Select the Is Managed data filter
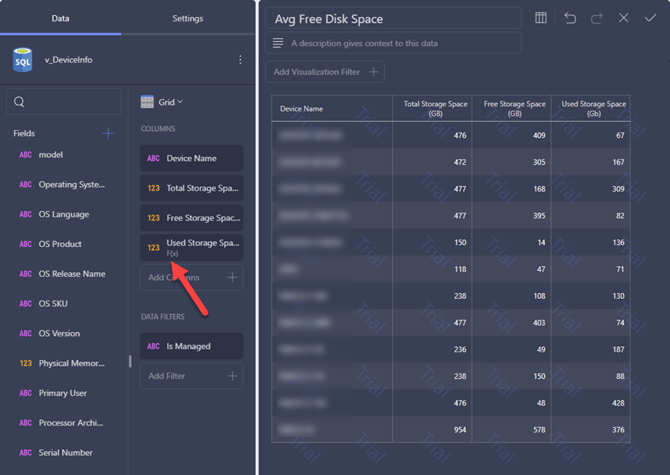The image size is (670, 475). (191, 346)
